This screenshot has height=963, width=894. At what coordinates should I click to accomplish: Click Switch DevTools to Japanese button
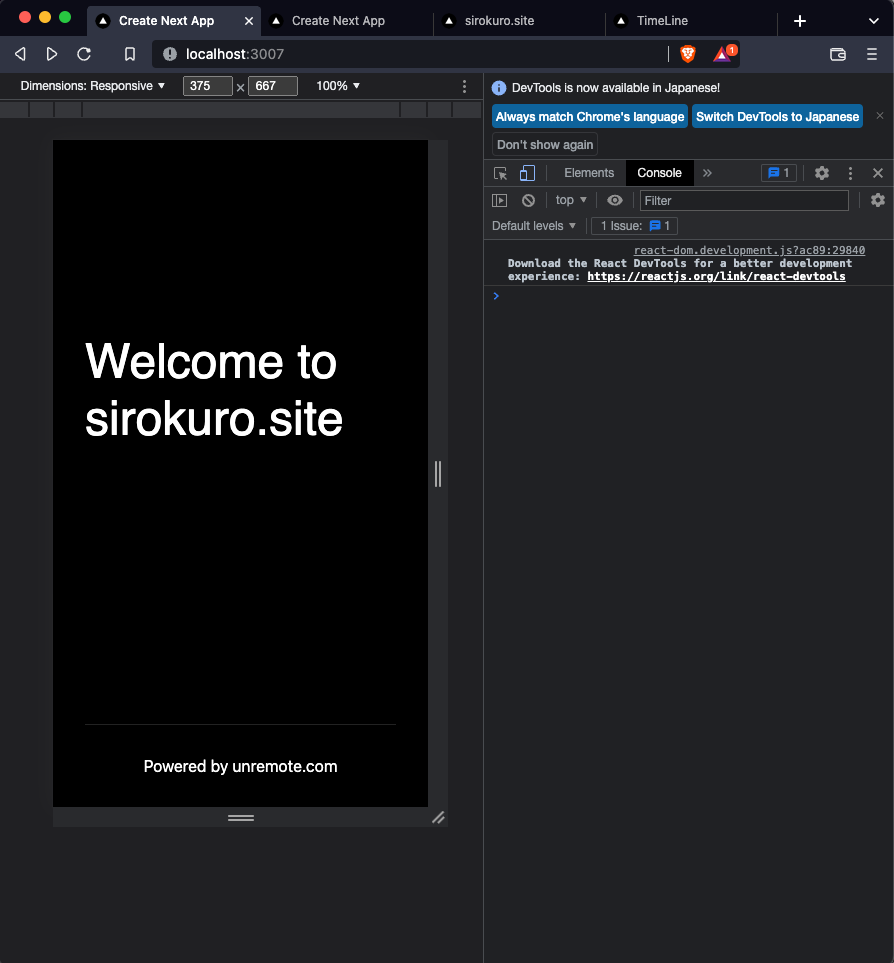(x=777, y=117)
